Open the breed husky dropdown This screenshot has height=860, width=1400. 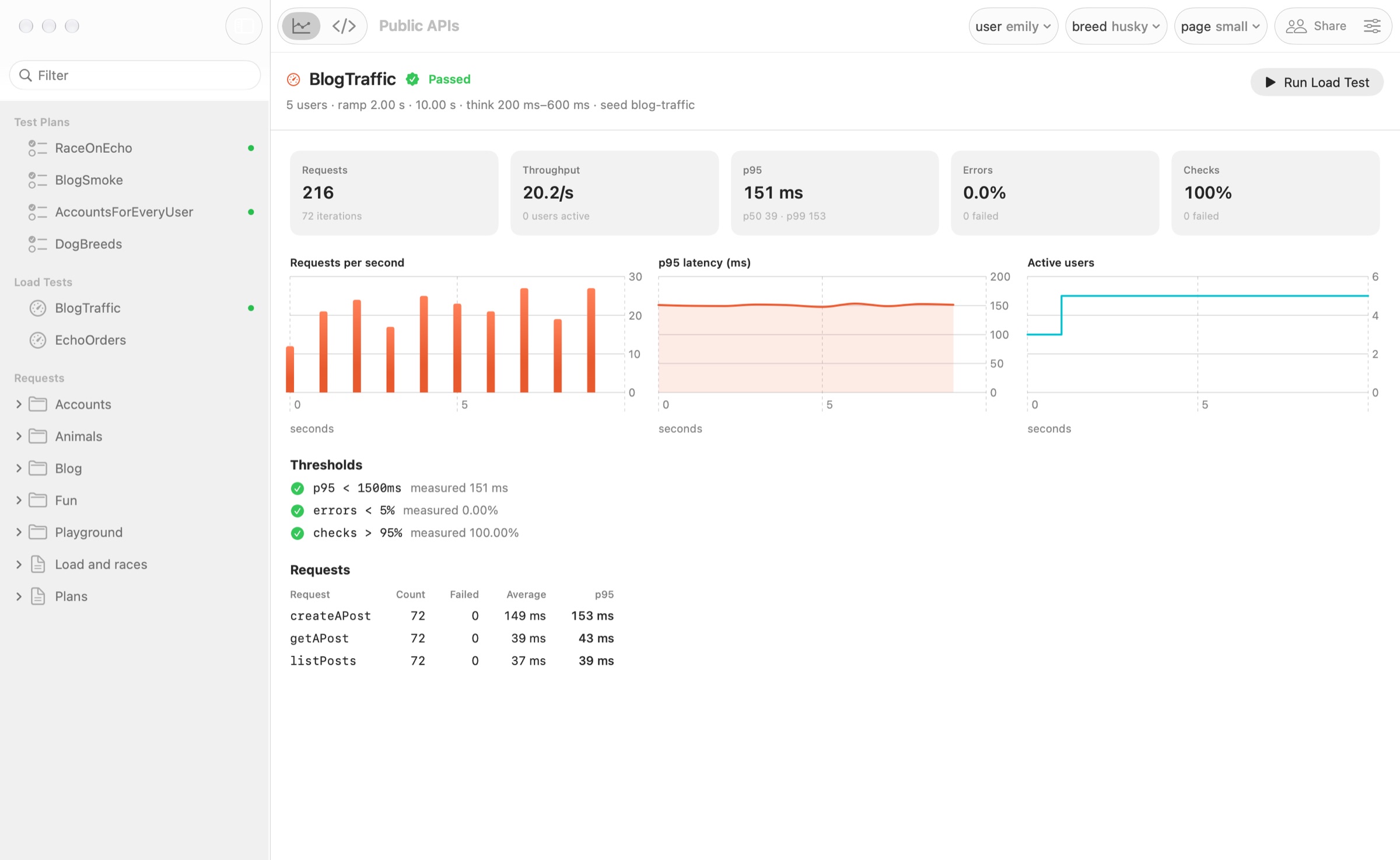(1116, 26)
